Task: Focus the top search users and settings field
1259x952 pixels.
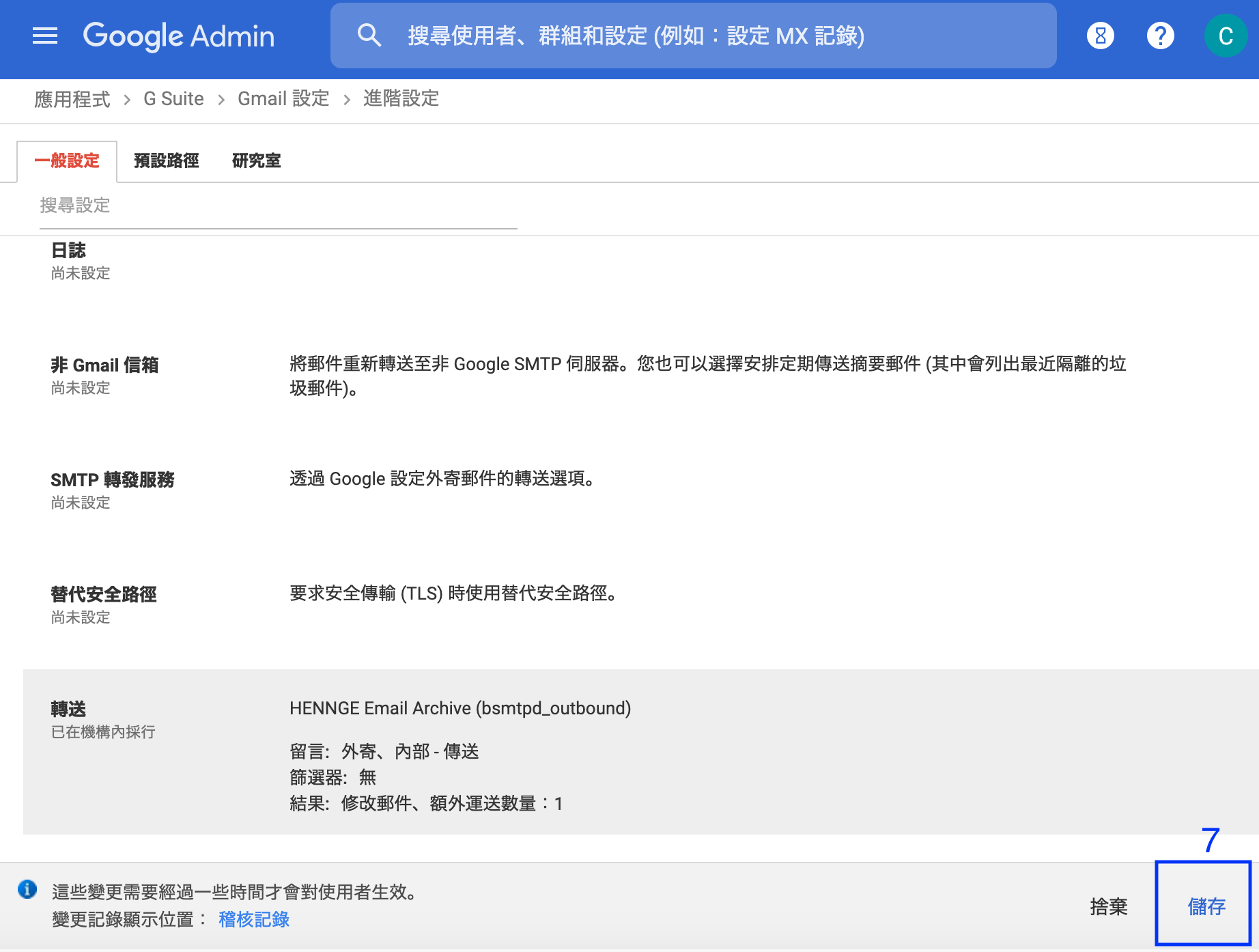Action: [x=693, y=36]
